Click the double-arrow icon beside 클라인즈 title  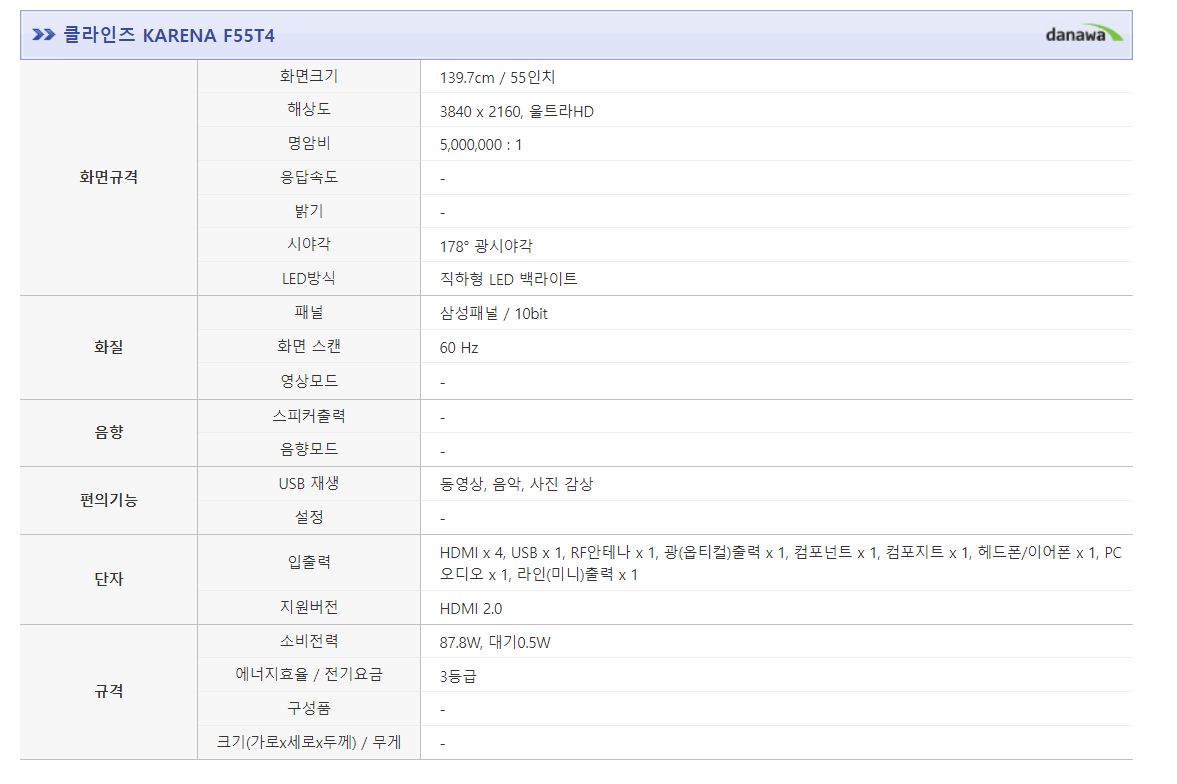[44, 35]
